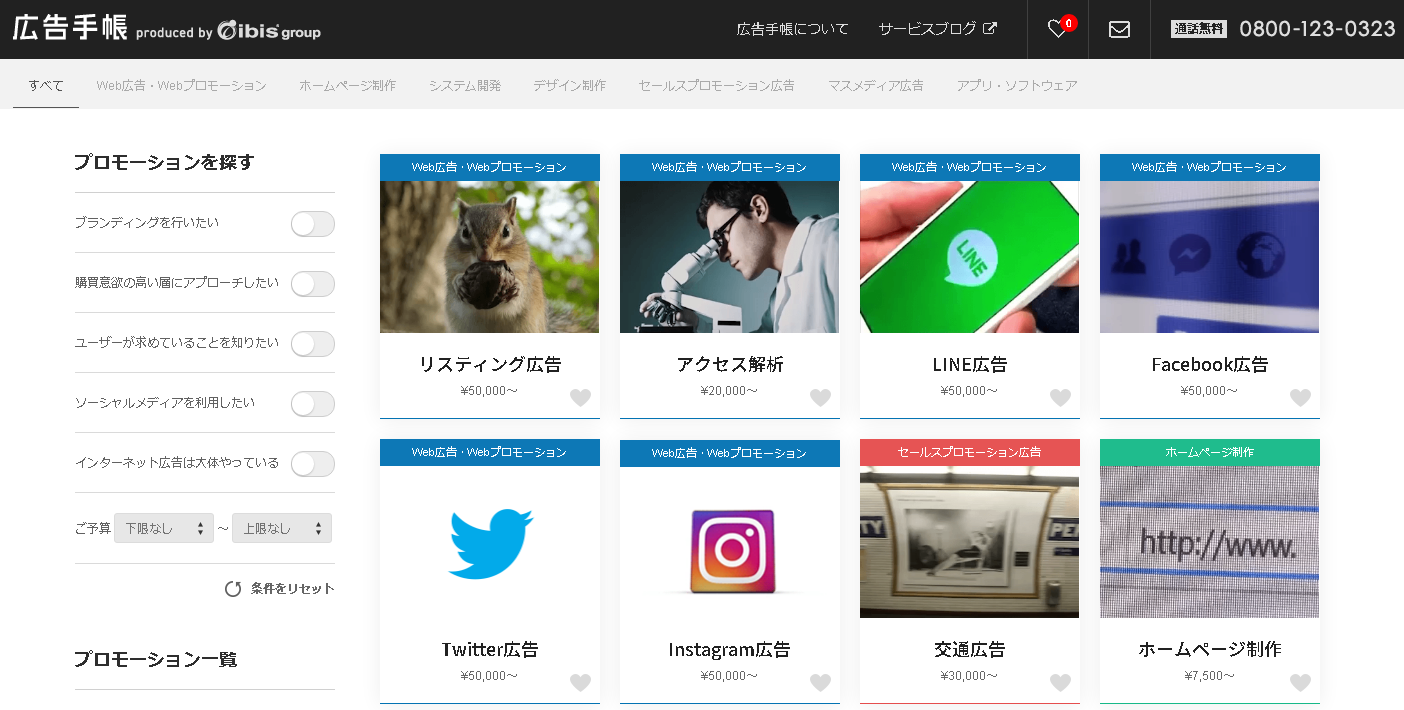
Task: Click the Instagram広告 title
Action: 730,649
